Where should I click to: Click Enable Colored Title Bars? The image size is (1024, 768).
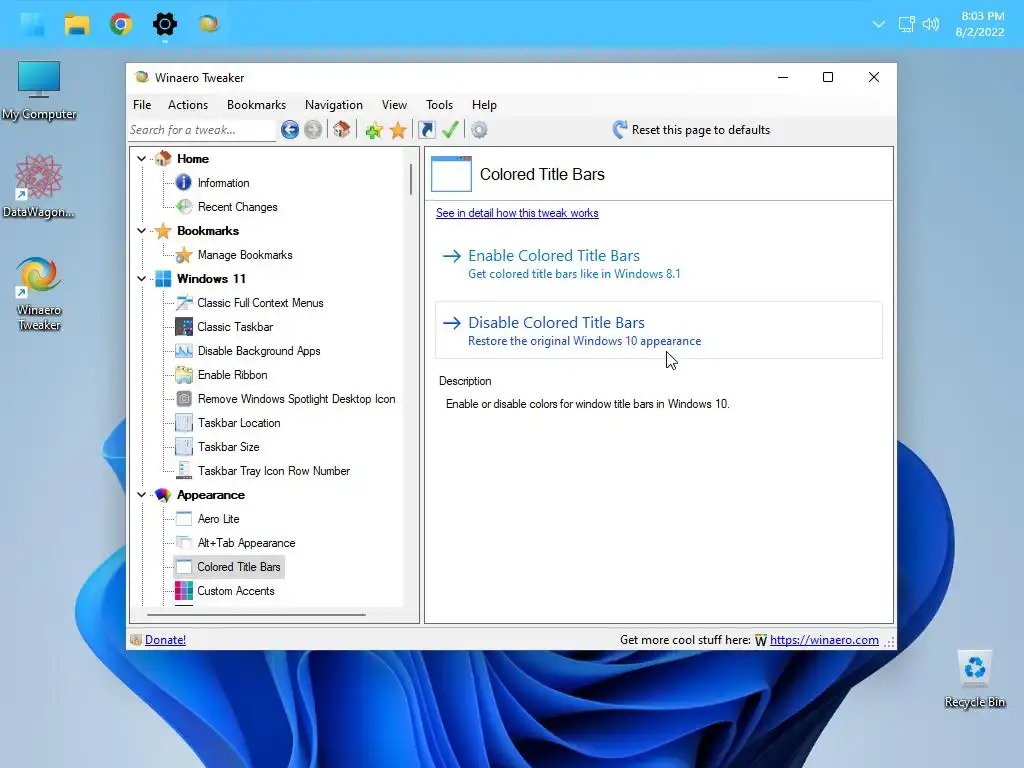[x=659, y=263]
